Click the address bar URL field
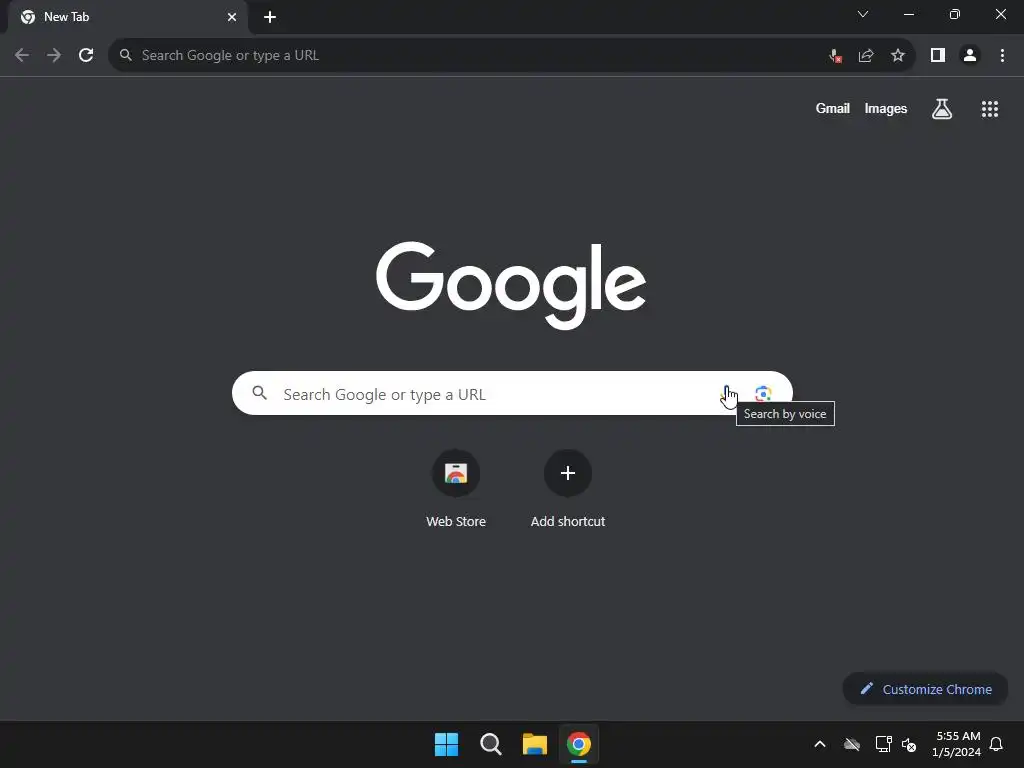Screen dimensions: 1024x768 (470, 56)
